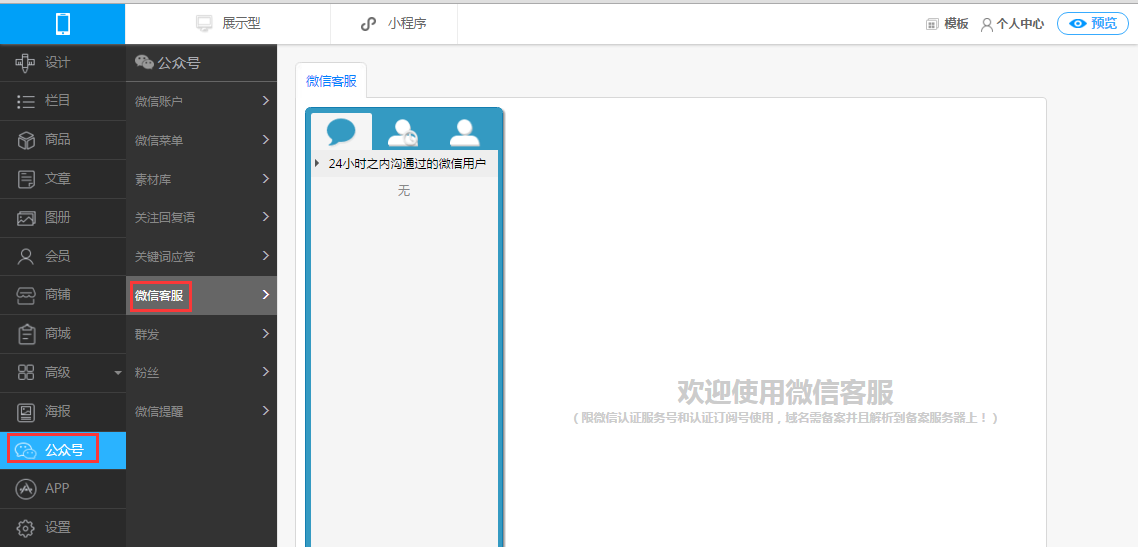Switch to the 小程序 tab
The width and height of the screenshot is (1138, 547).
pyautogui.click(x=393, y=24)
